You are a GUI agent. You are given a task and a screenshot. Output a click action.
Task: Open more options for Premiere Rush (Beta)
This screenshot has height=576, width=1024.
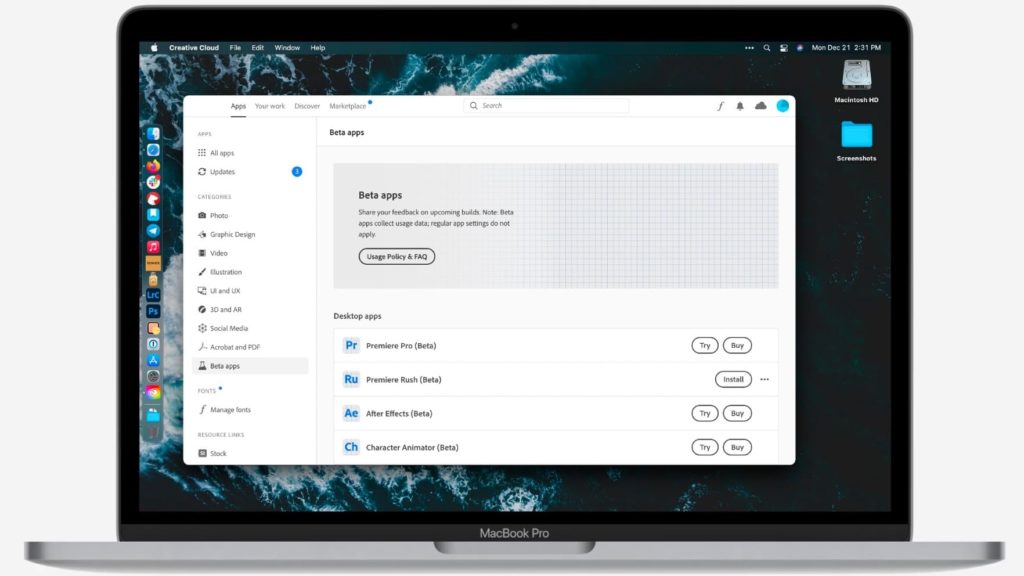pos(765,379)
